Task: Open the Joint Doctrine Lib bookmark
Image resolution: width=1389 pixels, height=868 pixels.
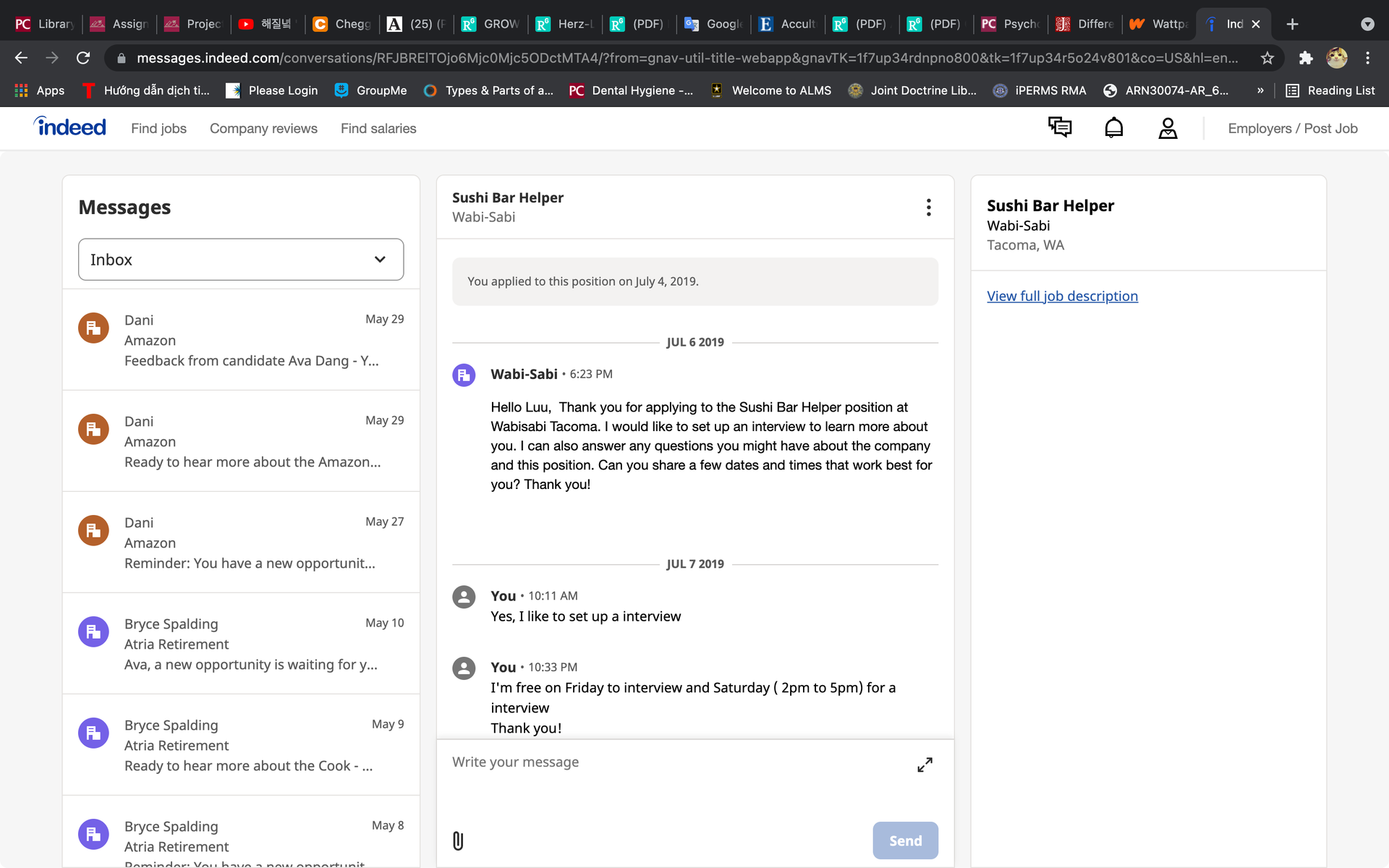Action: coord(912,90)
